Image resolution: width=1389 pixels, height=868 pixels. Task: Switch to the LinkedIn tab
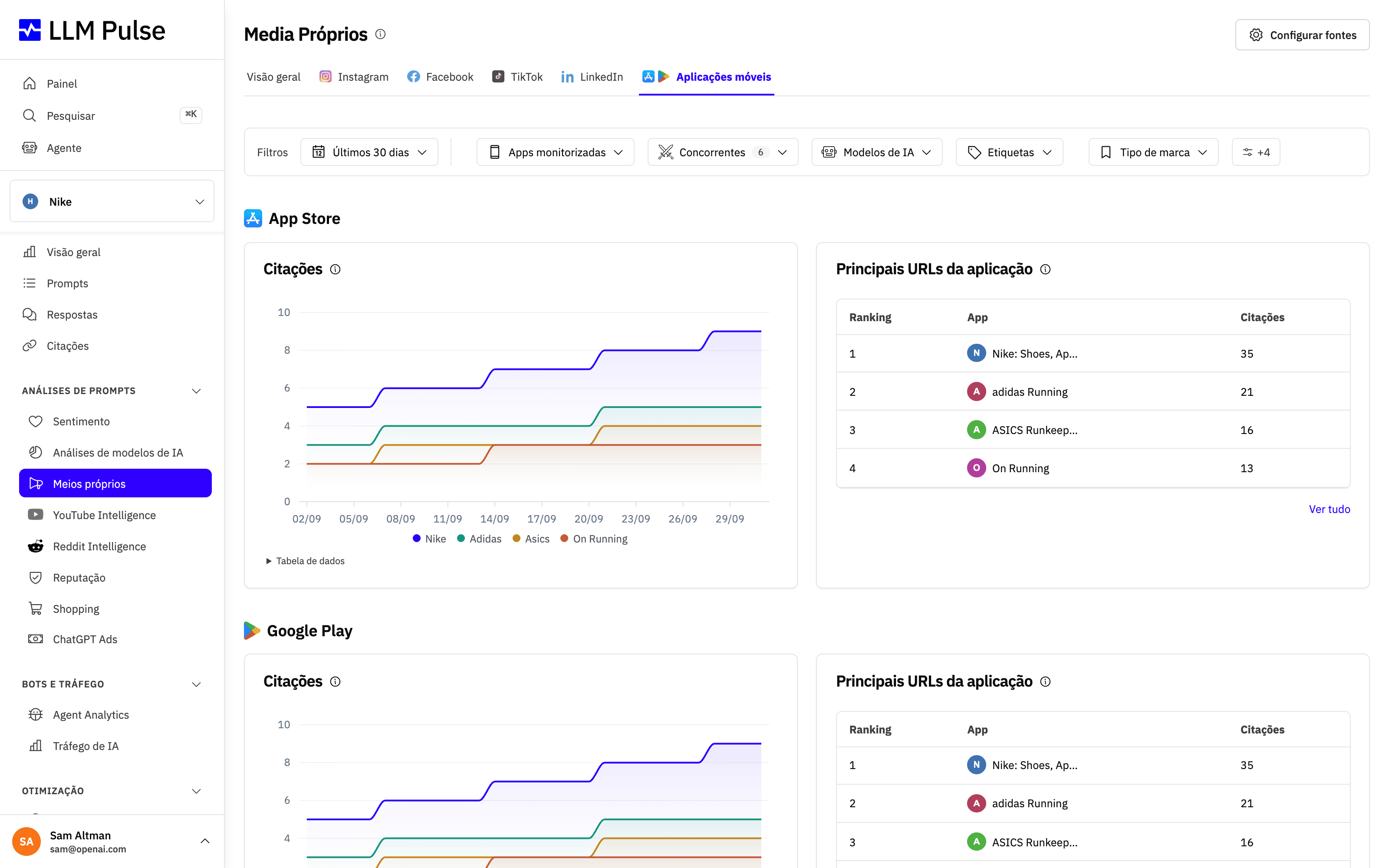[x=592, y=77]
